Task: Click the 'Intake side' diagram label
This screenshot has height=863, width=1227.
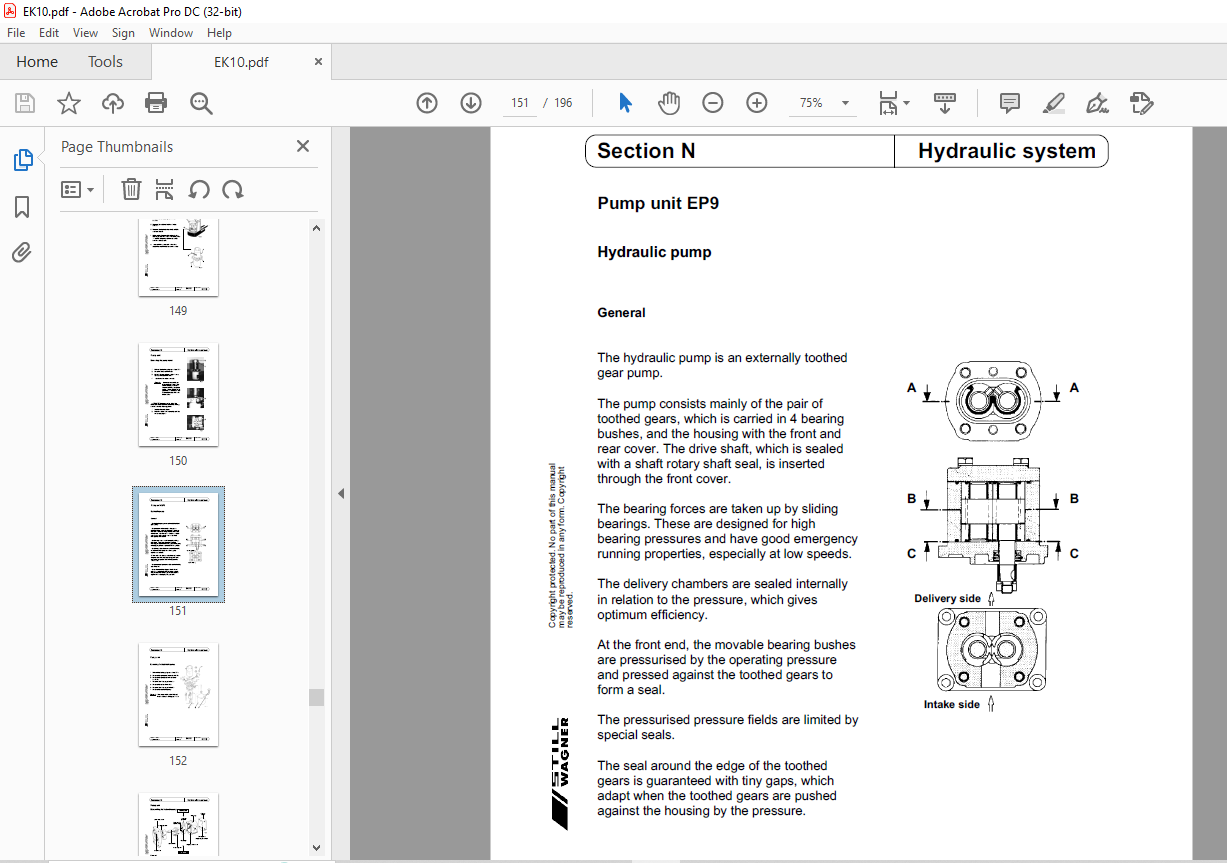Action: [951, 705]
